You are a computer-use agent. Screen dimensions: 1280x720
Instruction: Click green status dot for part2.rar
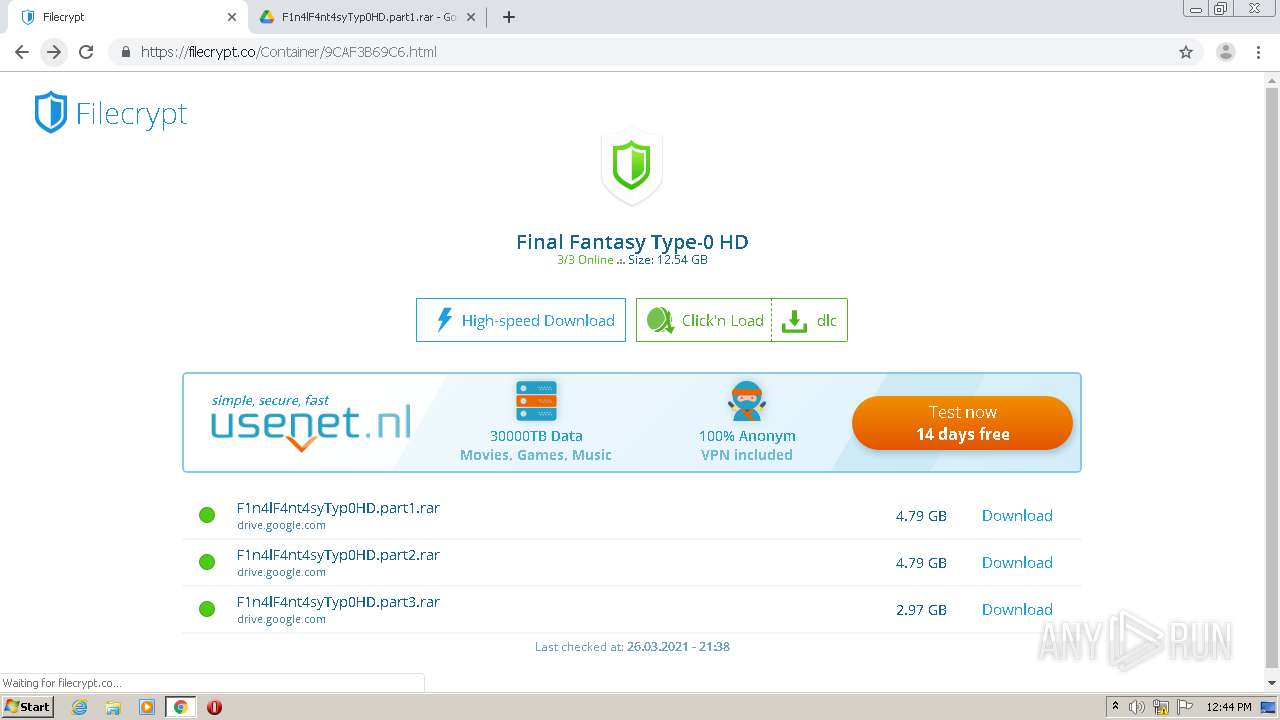click(x=207, y=562)
